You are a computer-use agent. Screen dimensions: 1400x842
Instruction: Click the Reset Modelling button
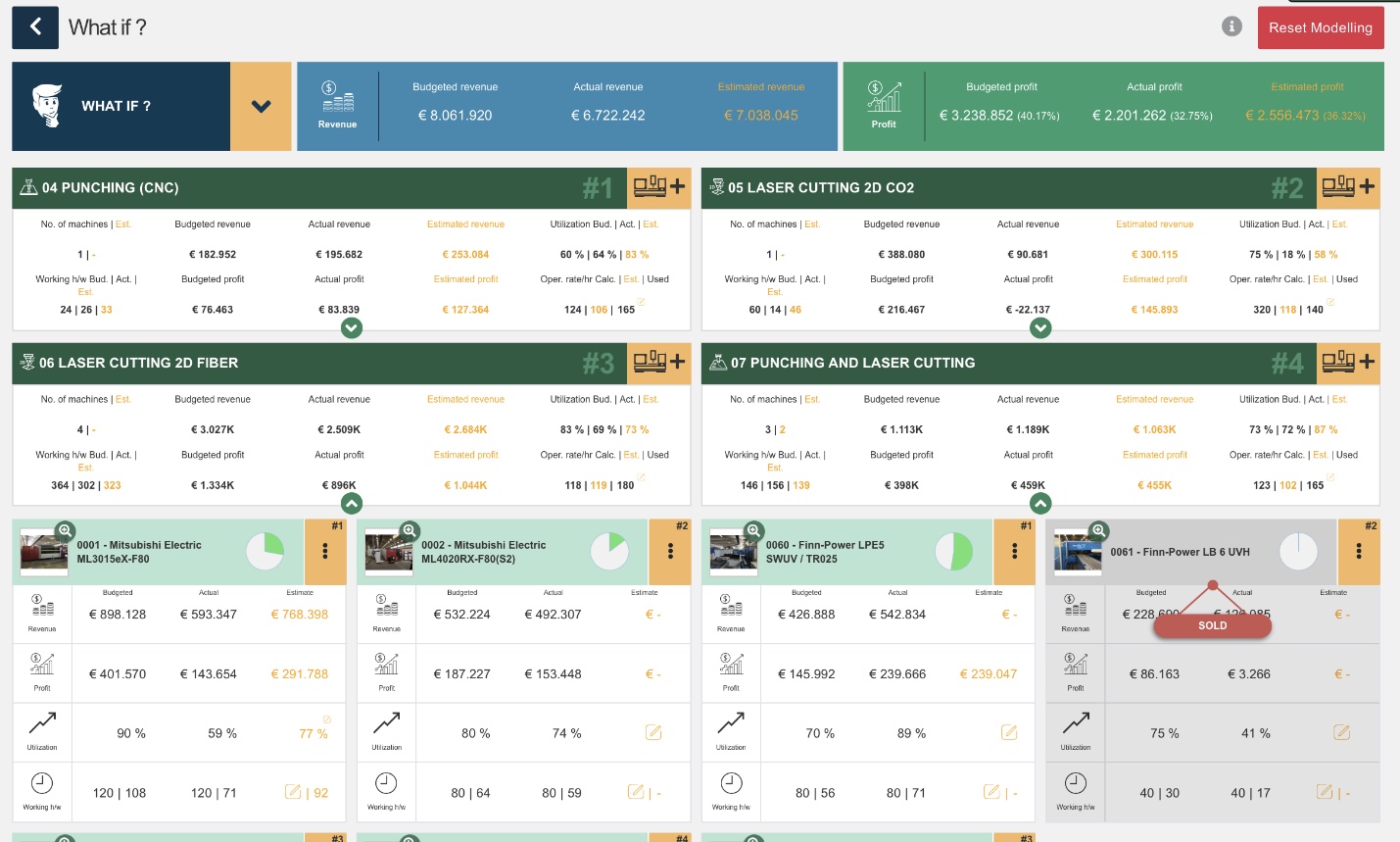point(1320,27)
